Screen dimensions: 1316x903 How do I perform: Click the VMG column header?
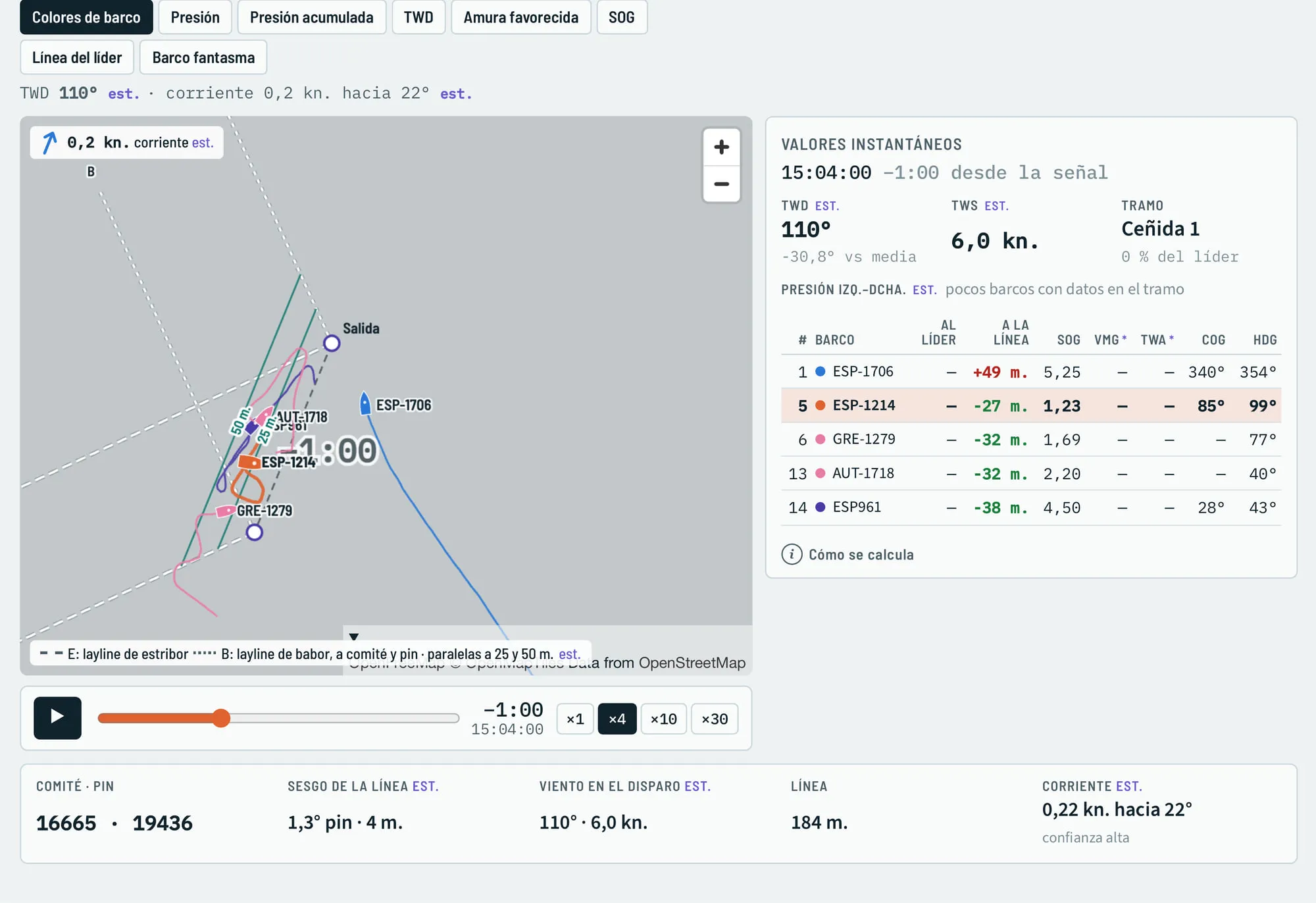click(x=1110, y=340)
